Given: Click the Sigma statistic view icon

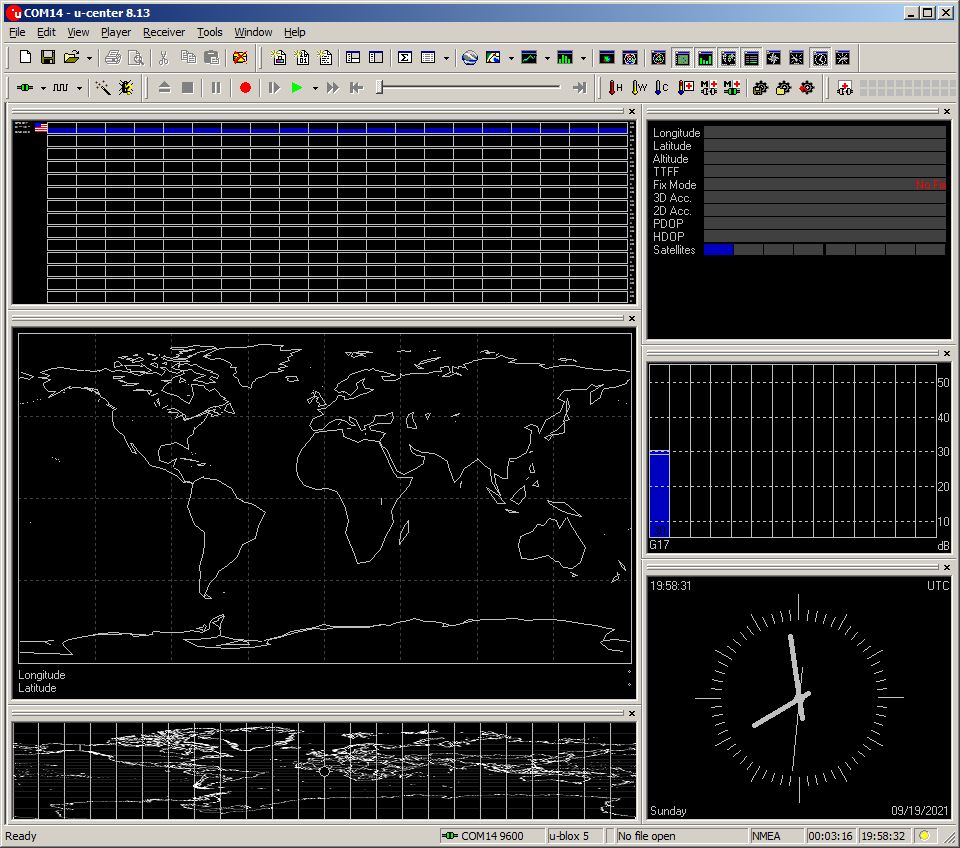Looking at the screenshot, I should click(x=405, y=58).
